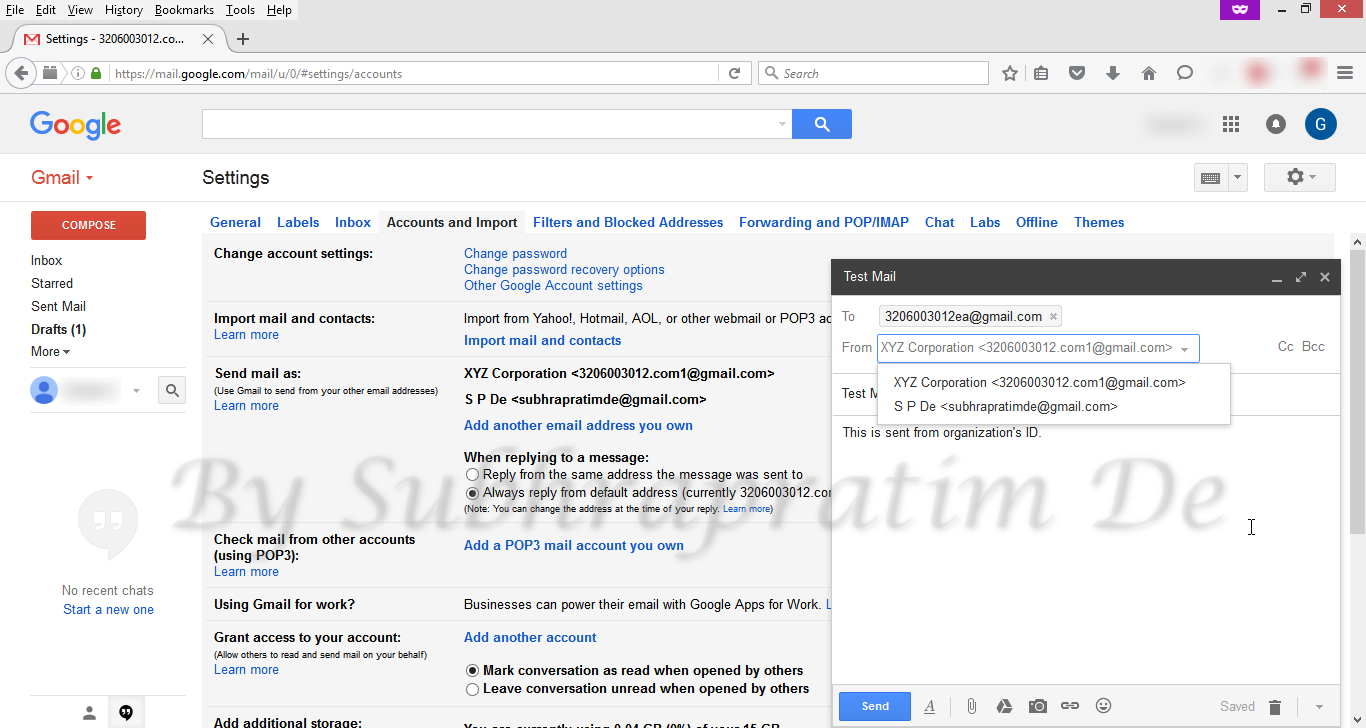This screenshot has height=728, width=1366.
Task: Open chat status dropdown beside the avatar
Action: click(x=137, y=391)
